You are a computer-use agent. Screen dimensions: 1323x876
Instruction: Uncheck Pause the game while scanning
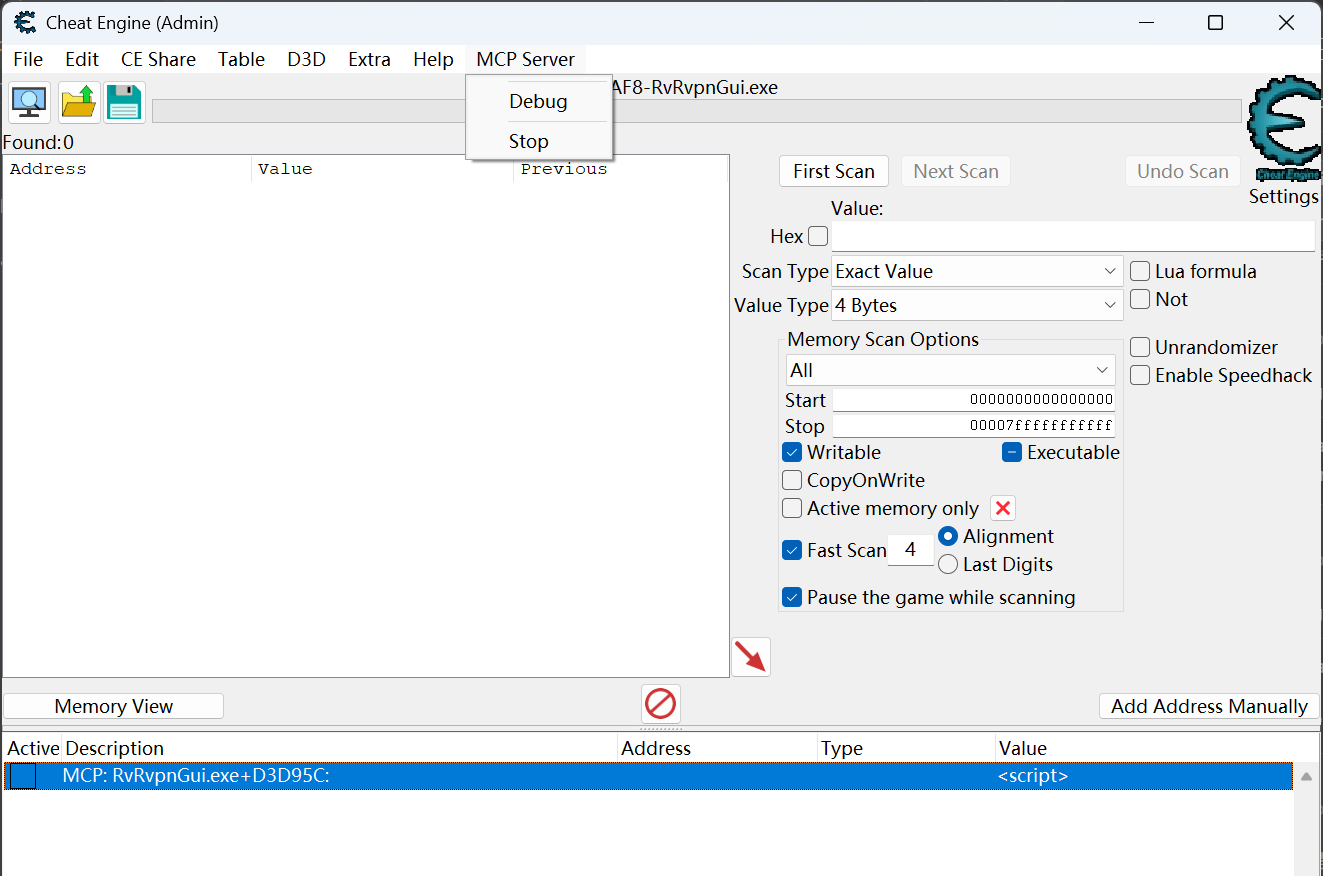click(792, 597)
